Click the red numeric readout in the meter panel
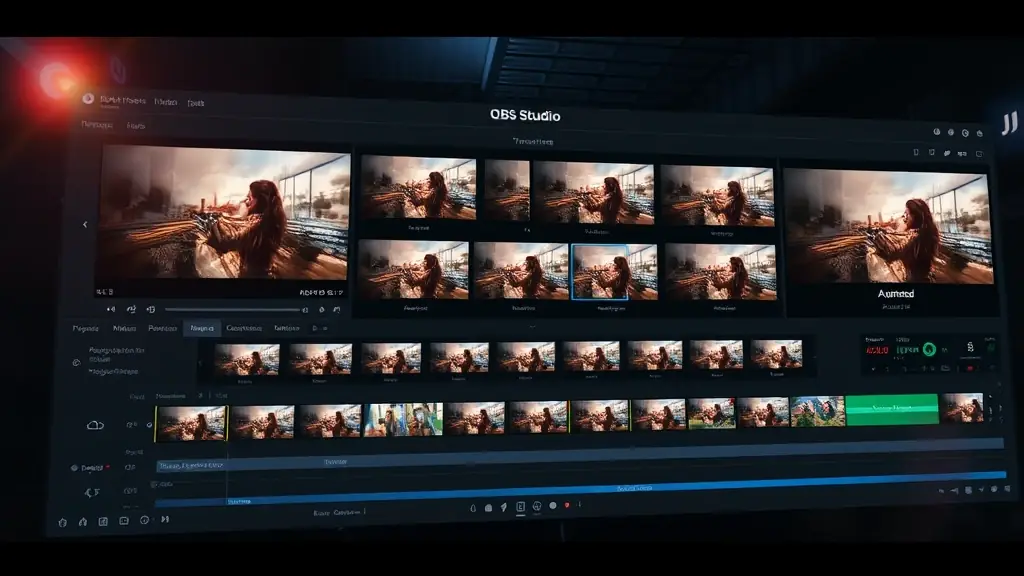This screenshot has width=1024, height=576. (x=876, y=351)
